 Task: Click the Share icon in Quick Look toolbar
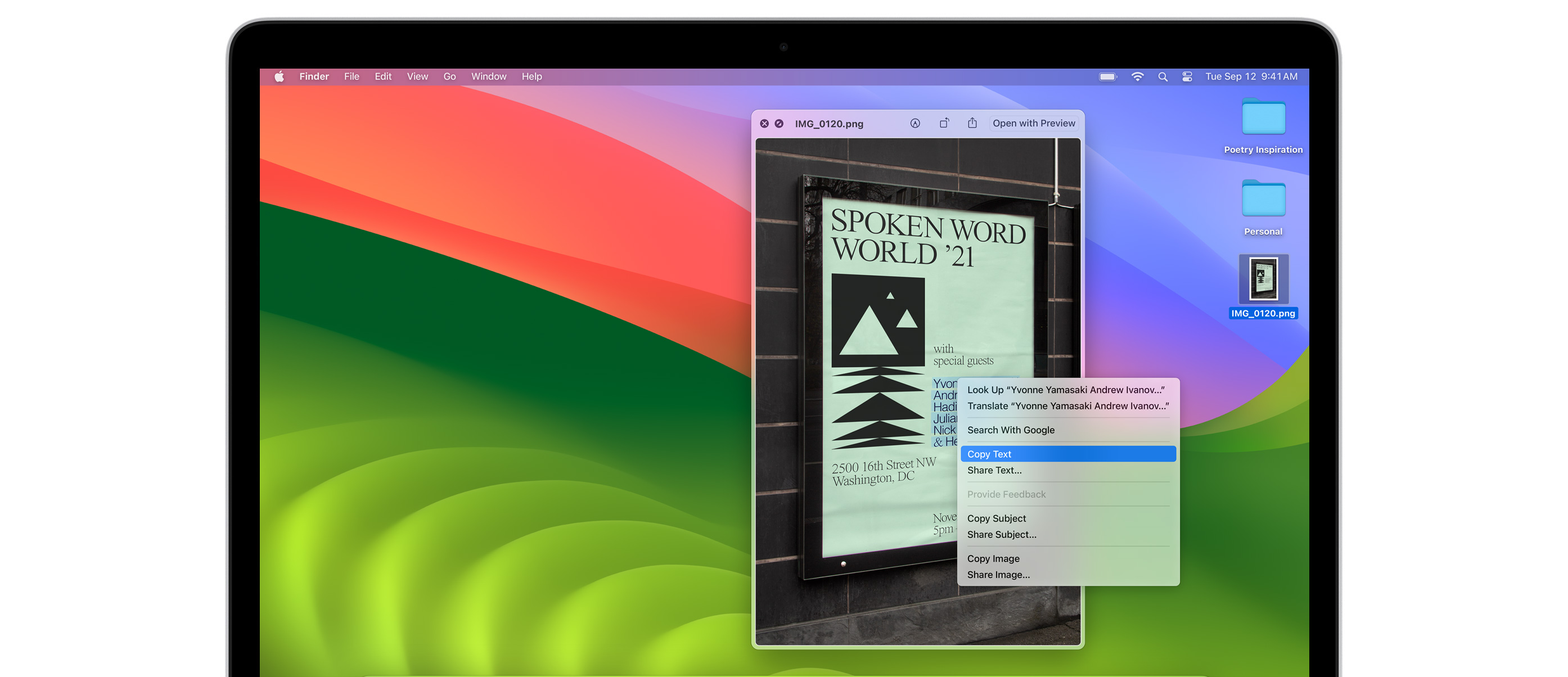tap(972, 124)
